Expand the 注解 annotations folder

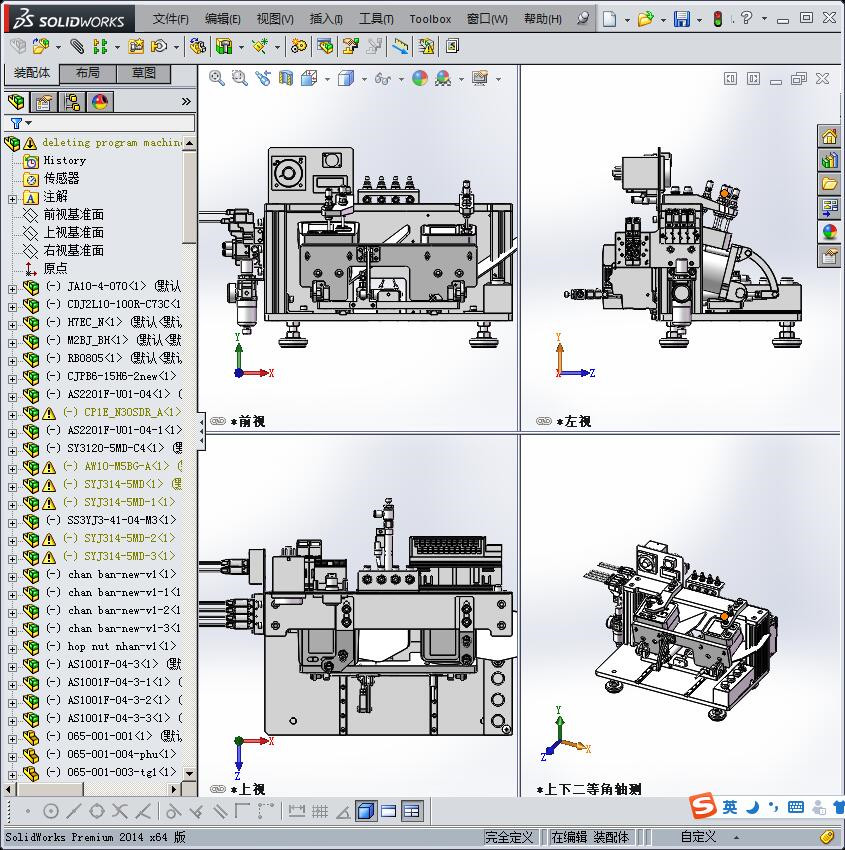point(12,197)
